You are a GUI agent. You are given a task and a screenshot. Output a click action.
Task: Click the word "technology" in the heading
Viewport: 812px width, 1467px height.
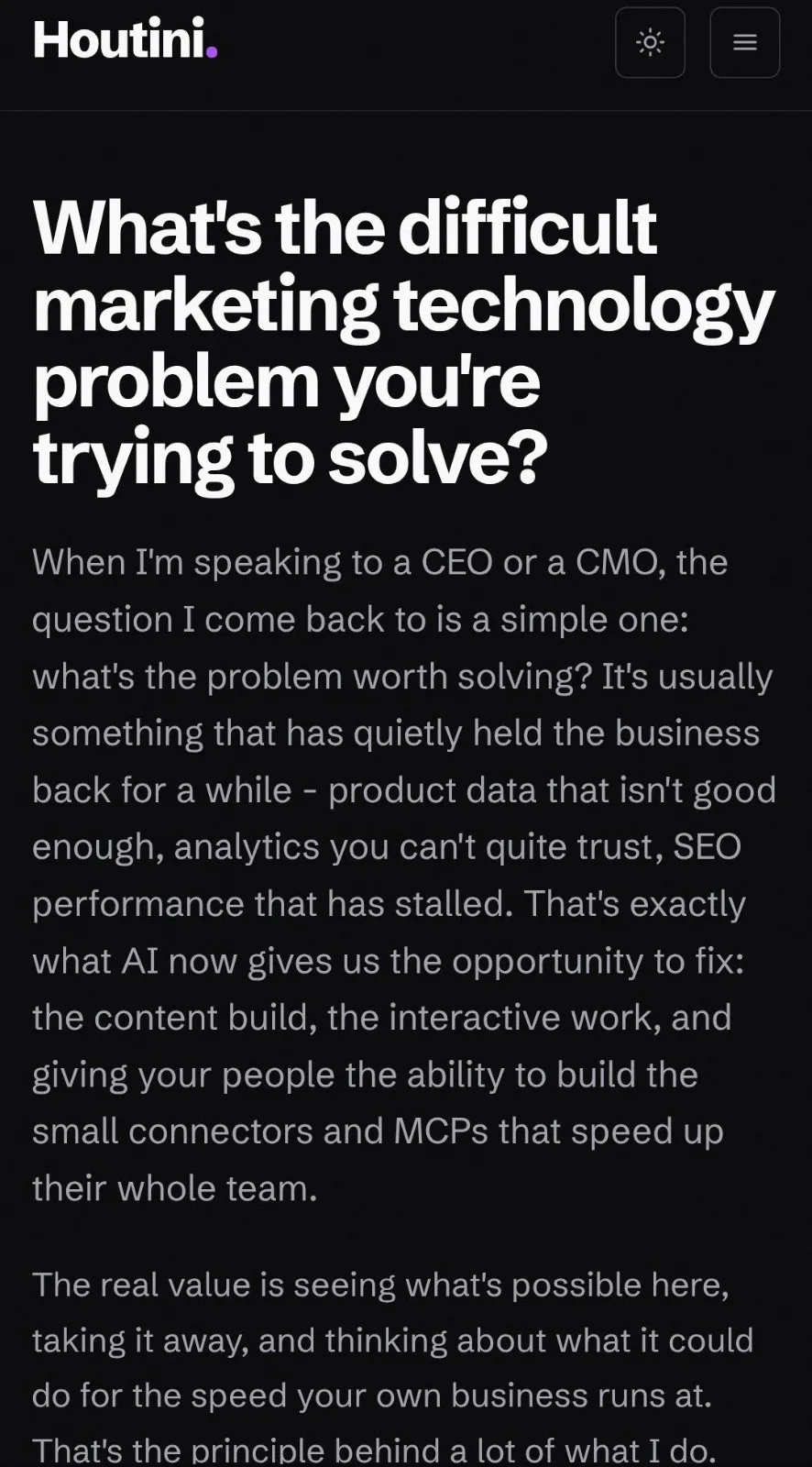[585, 306]
